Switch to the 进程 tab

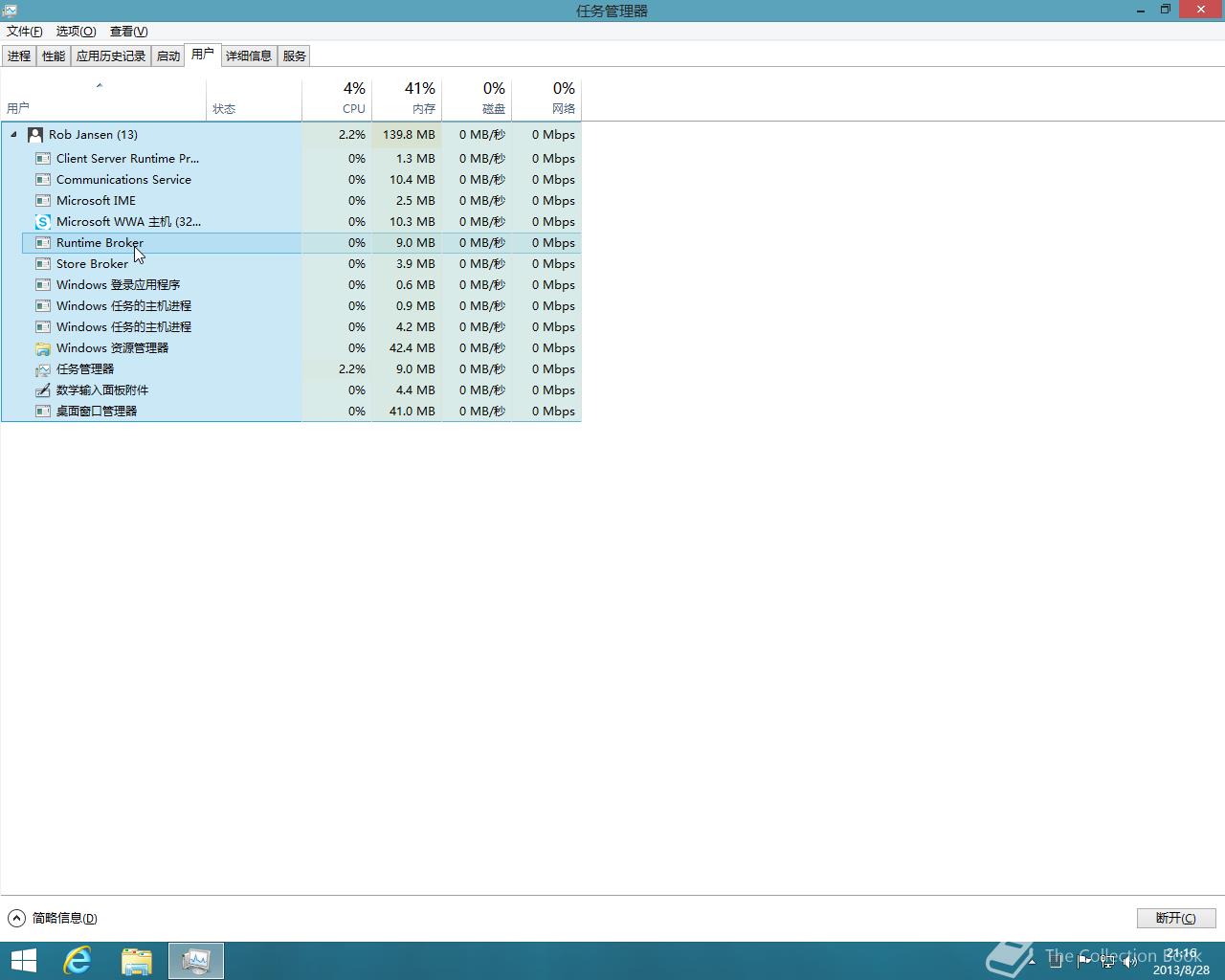[19, 56]
